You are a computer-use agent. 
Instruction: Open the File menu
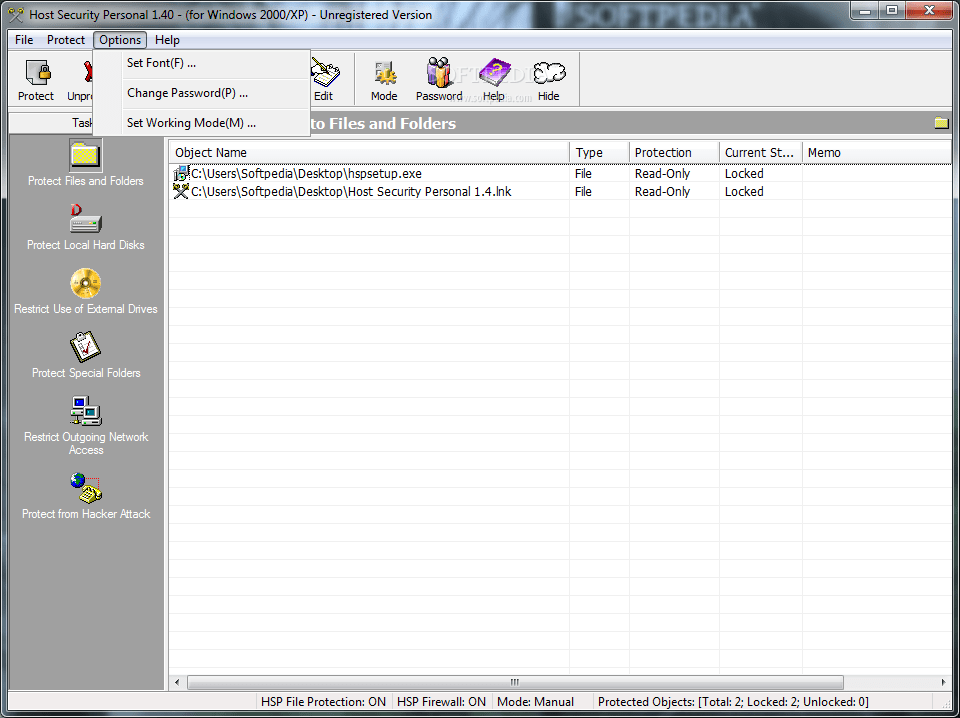(24, 40)
